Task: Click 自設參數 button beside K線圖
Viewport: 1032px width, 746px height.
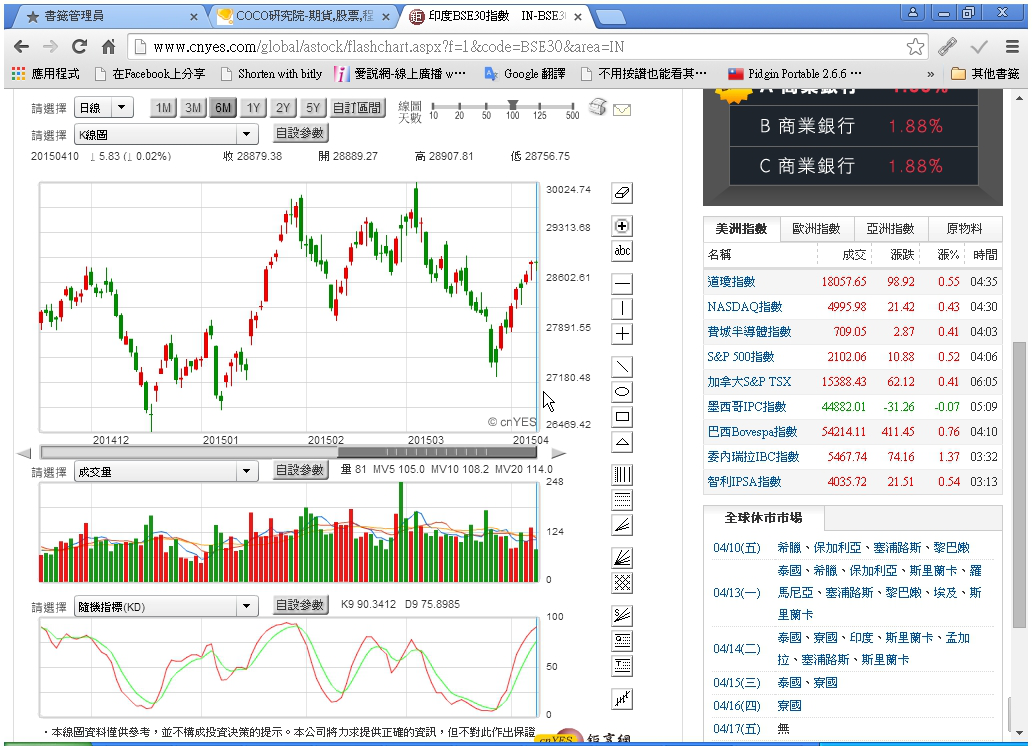Action: pos(300,134)
